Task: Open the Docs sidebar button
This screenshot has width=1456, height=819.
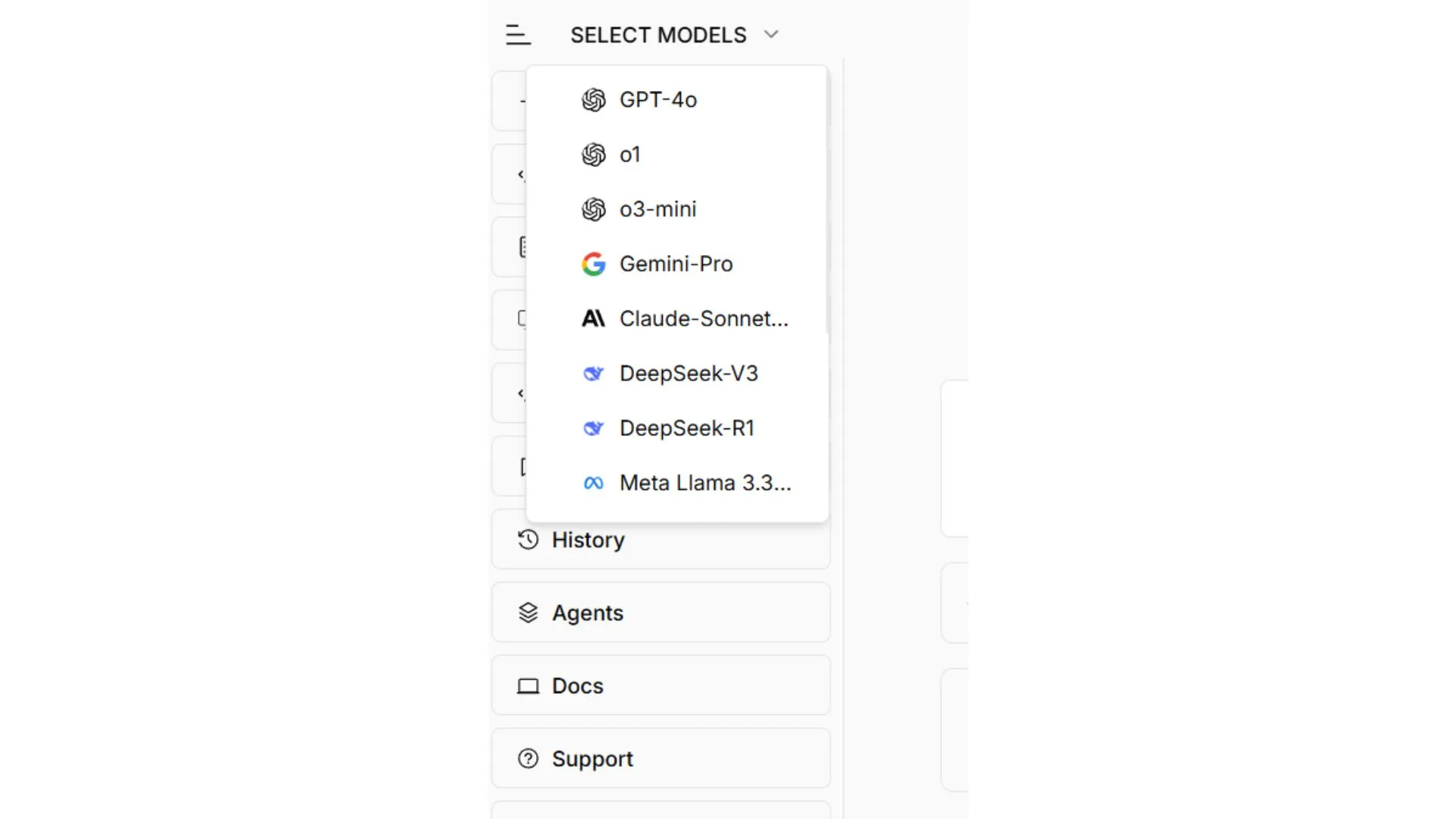Action: (661, 686)
